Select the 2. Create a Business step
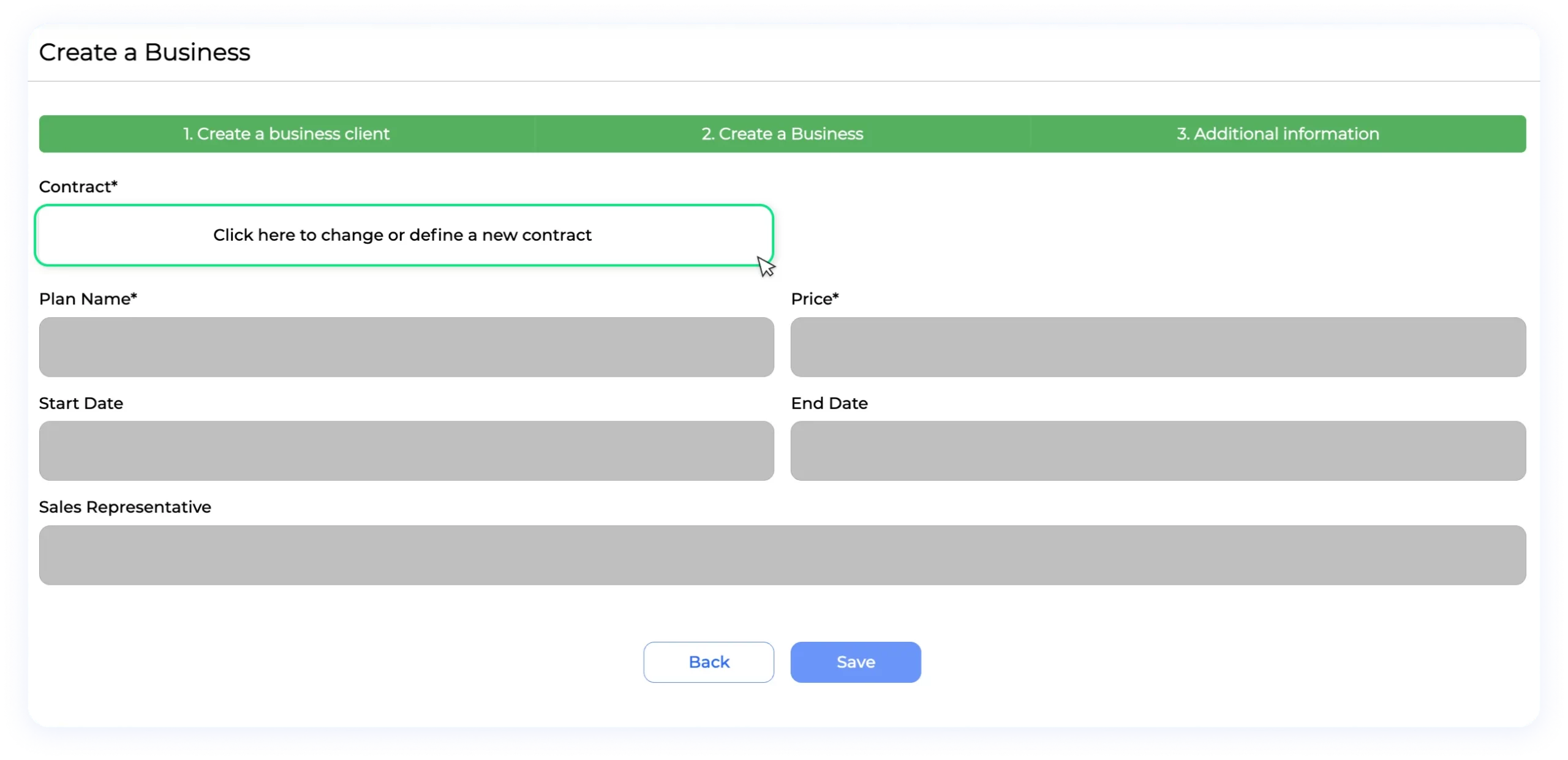Screen dimensions: 1568x760 coord(782,134)
